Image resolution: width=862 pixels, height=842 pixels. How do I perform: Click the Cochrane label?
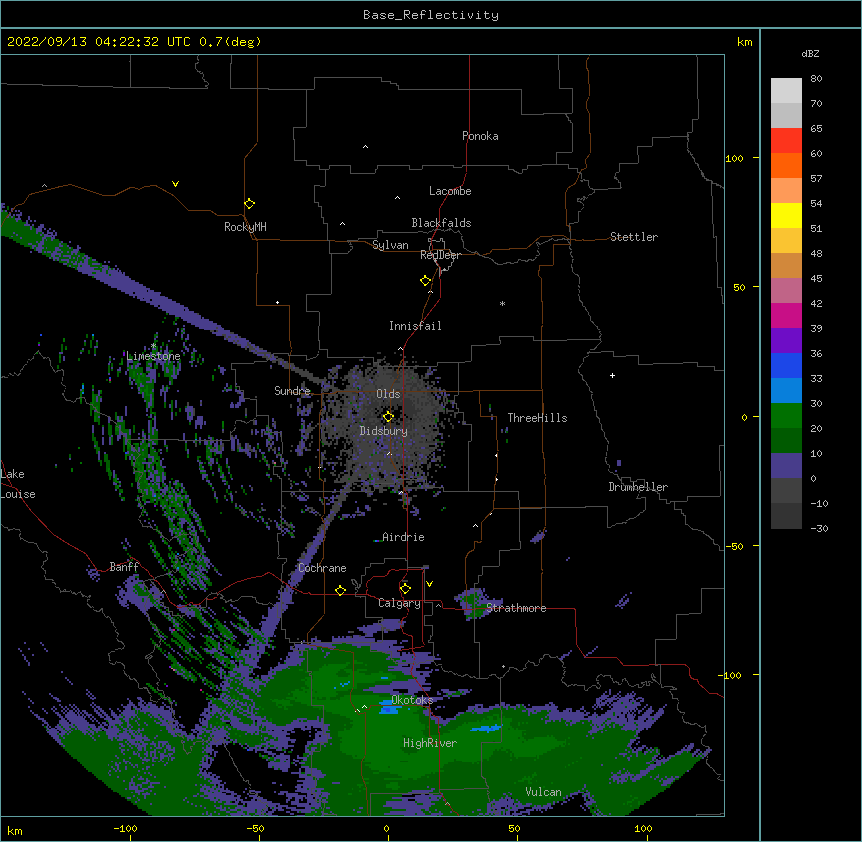(322, 568)
